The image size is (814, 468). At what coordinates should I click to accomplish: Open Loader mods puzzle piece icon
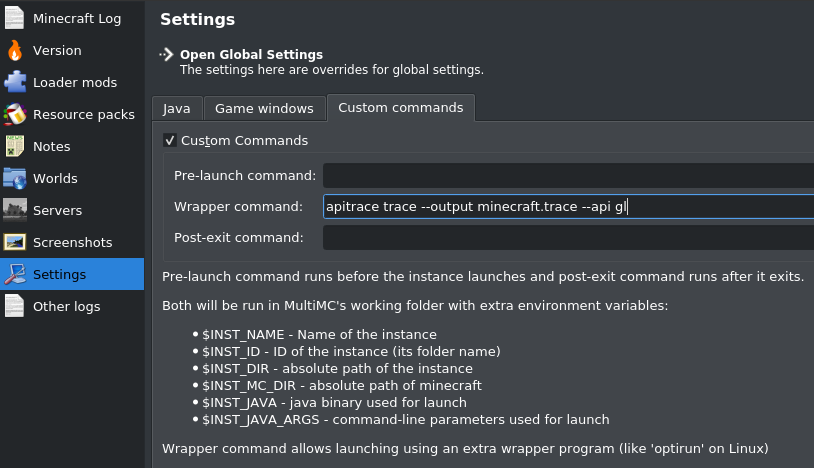coord(15,82)
